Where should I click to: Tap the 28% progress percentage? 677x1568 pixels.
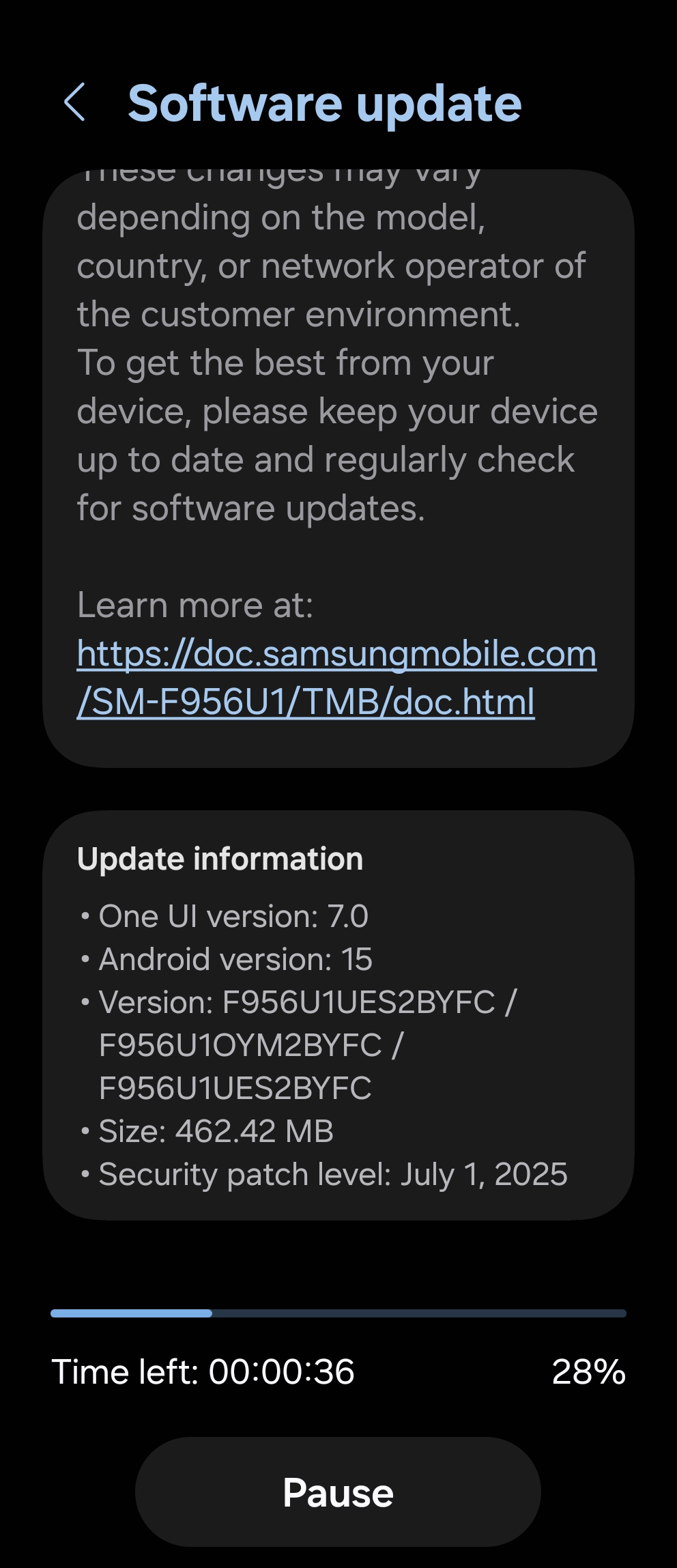pos(588,1371)
